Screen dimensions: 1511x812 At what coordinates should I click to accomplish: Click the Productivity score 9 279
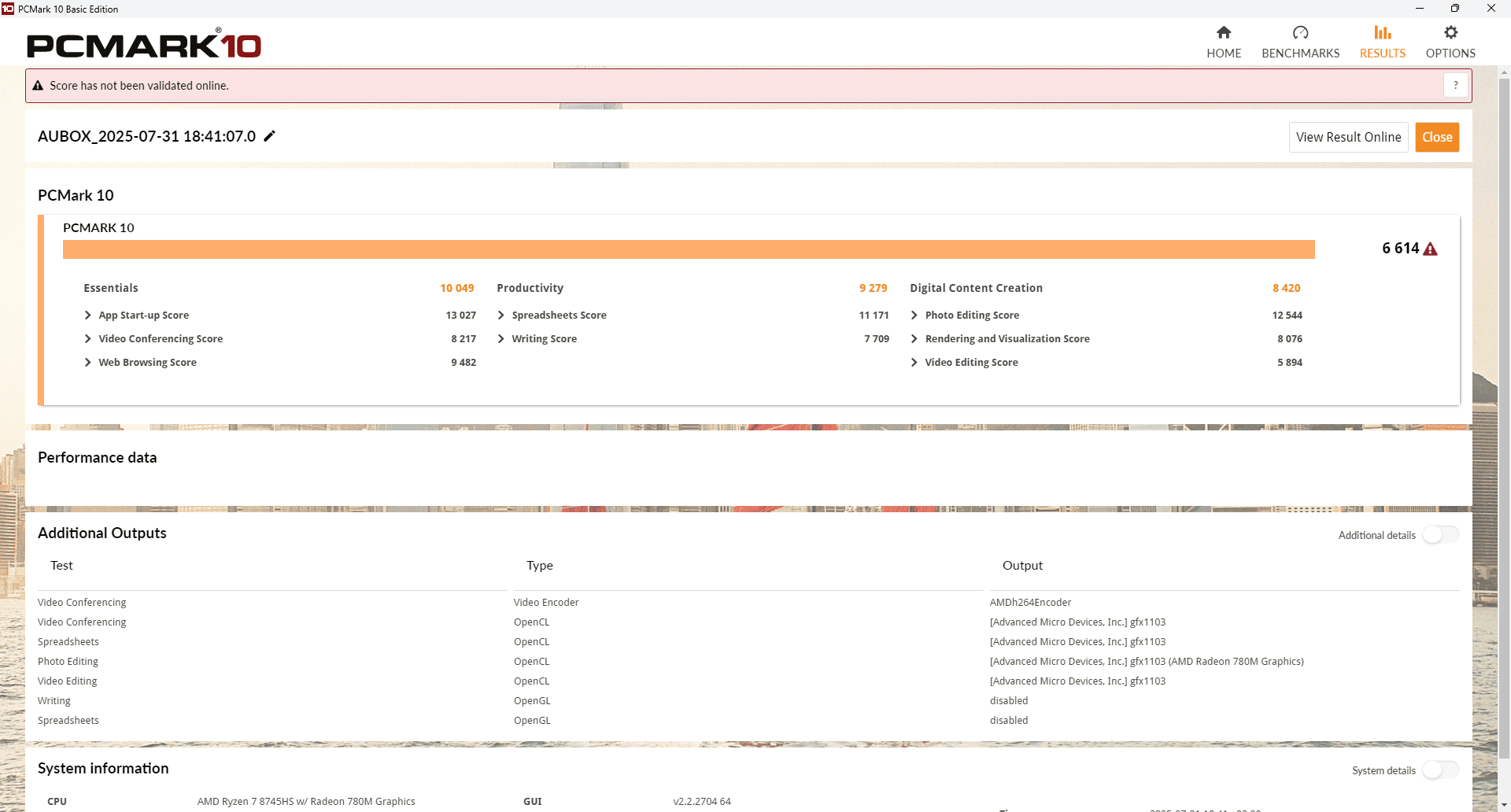(x=873, y=288)
